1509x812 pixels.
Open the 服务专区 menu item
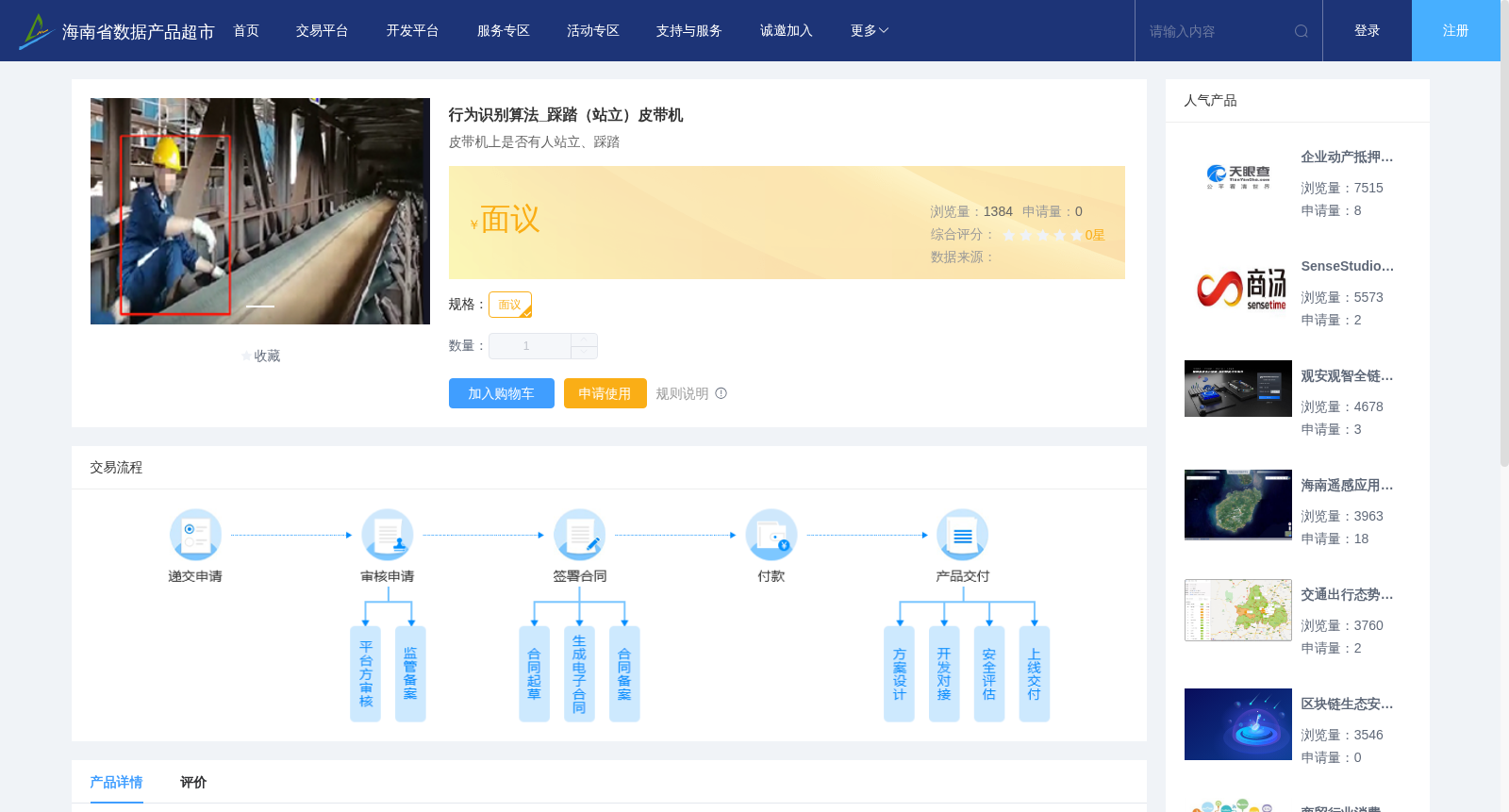pyautogui.click(x=504, y=31)
